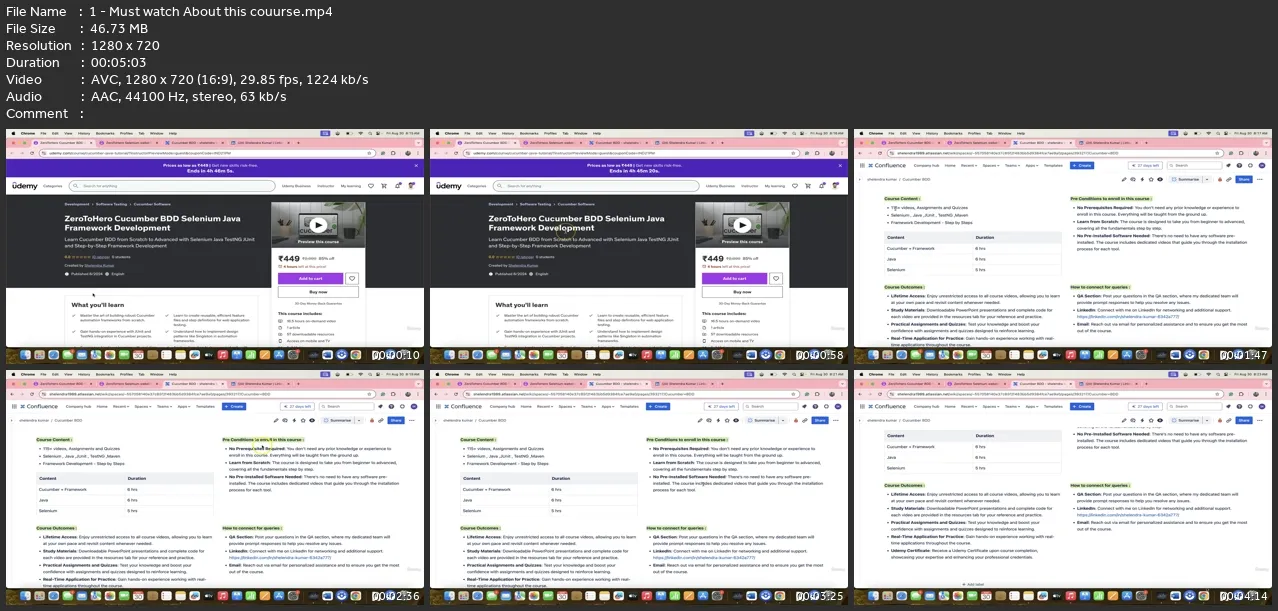The width and height of the screenshot is (1278, 611).
Task: Open Categories menu in 0:00:10 frame
Action: pos(52,186)
